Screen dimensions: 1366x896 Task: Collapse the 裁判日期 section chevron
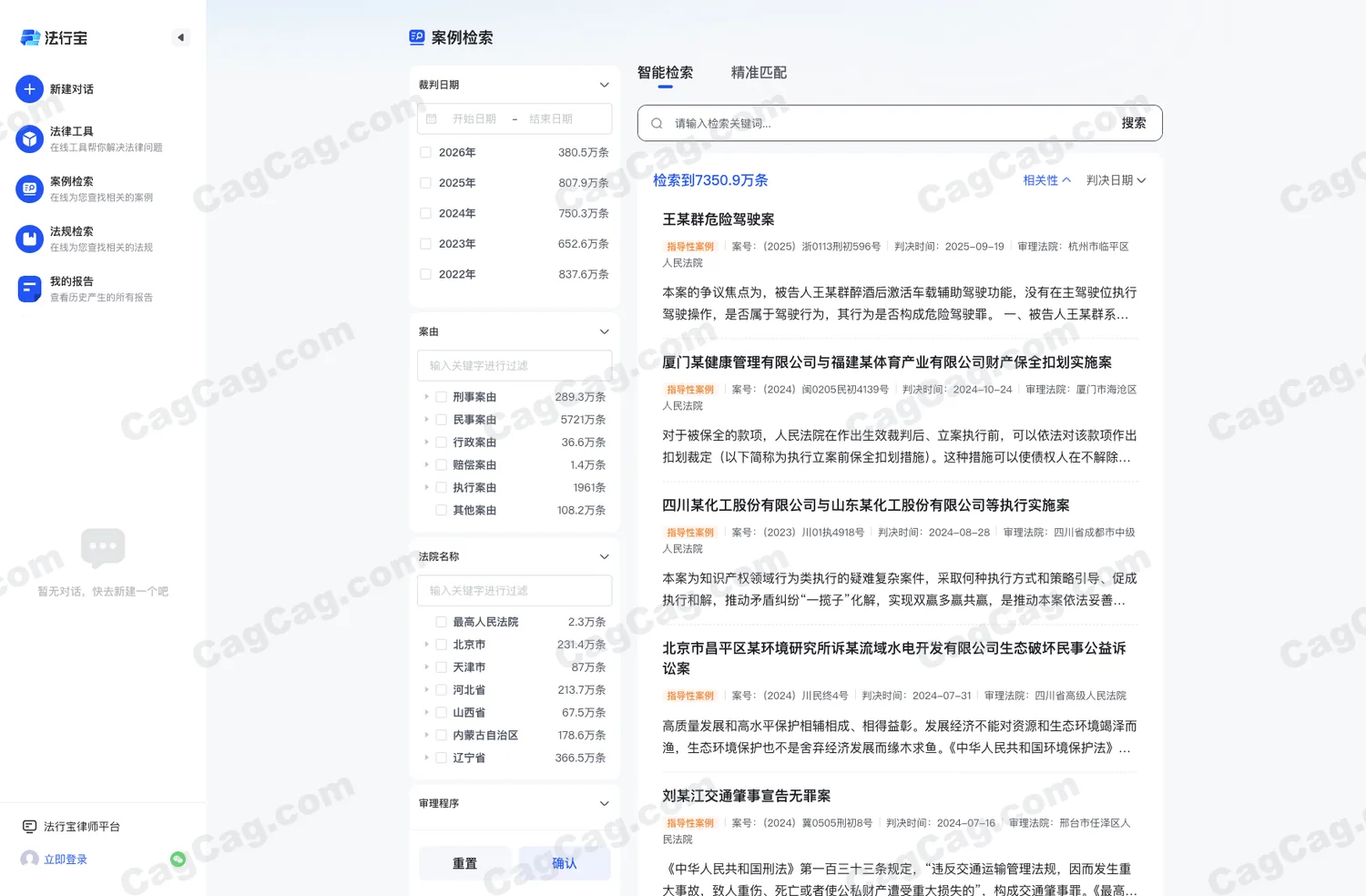click(604, 85)
